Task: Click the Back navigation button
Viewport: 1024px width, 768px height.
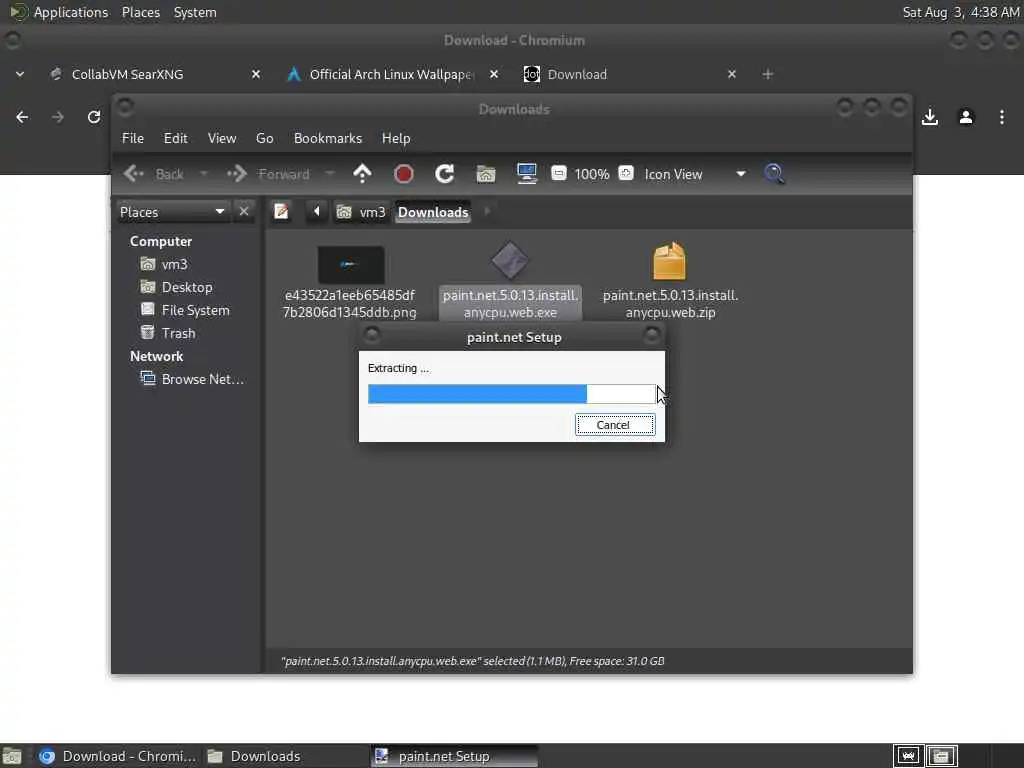Action: tap(155, 174)
